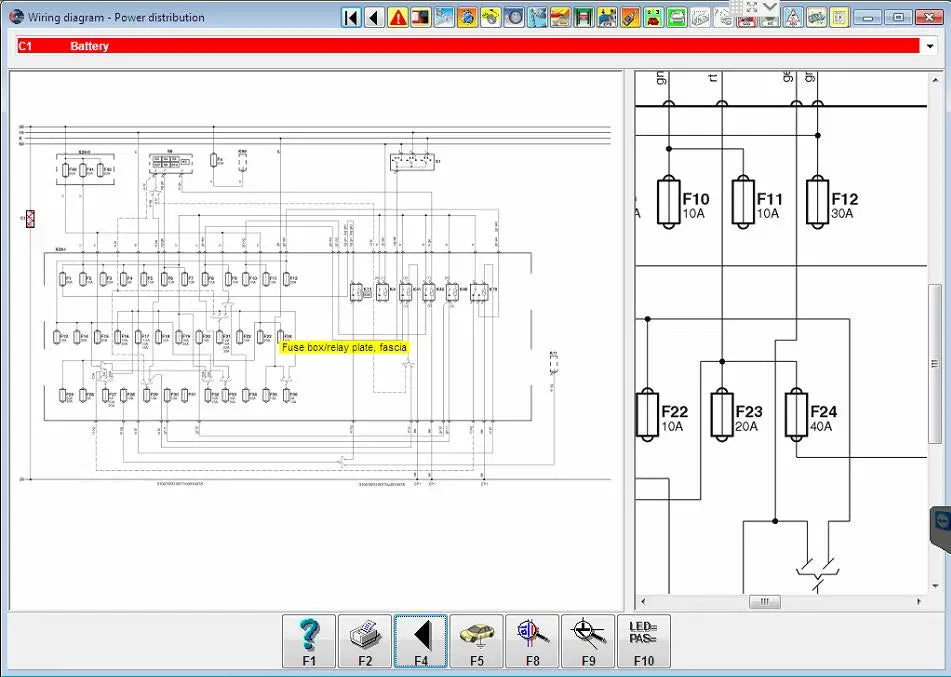The image size is (951, 677).
Task: Navigate back using the F4 arrow icon
Action: 421,640
